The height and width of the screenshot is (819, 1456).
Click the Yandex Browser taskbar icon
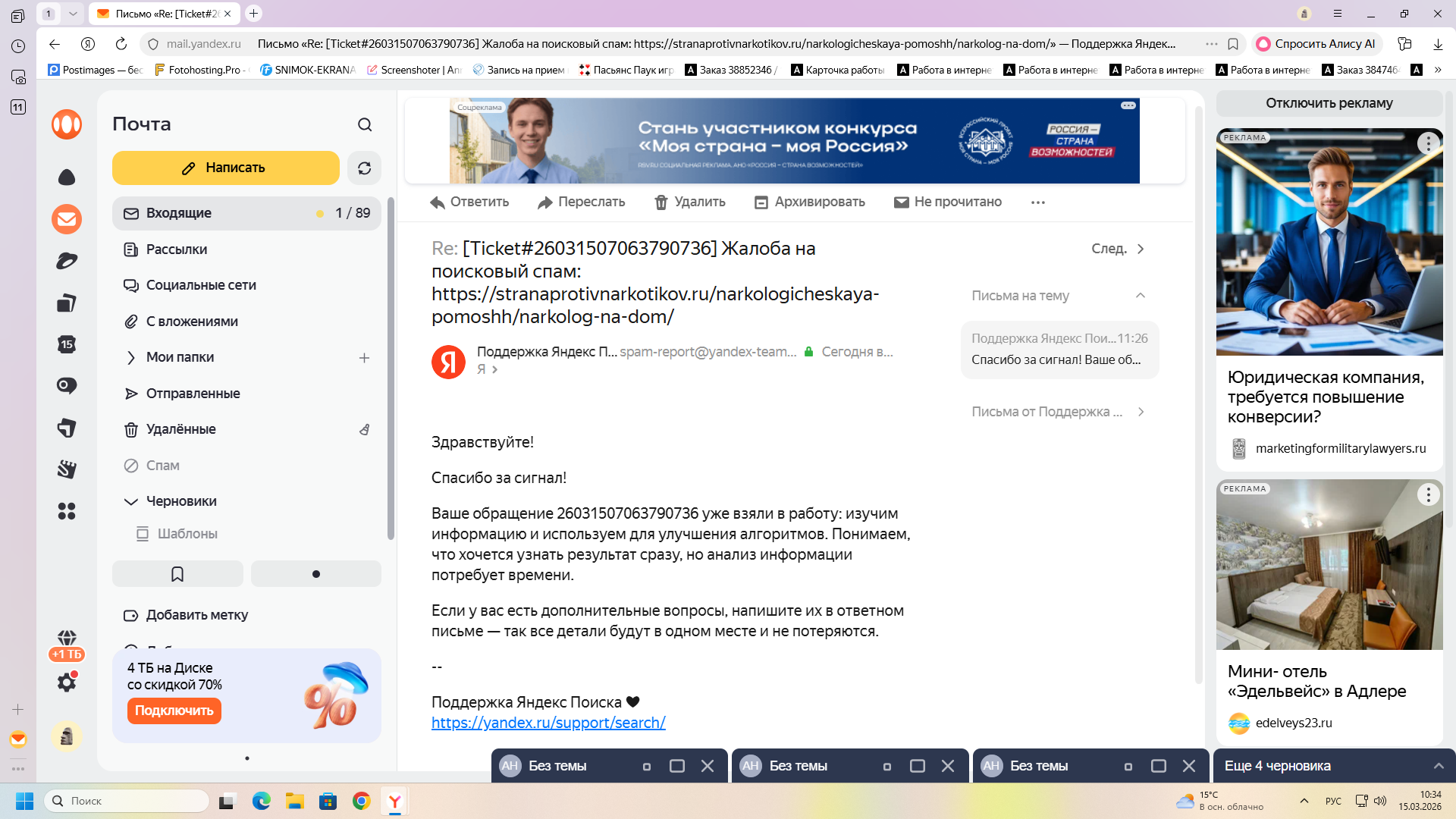(395, 802)
